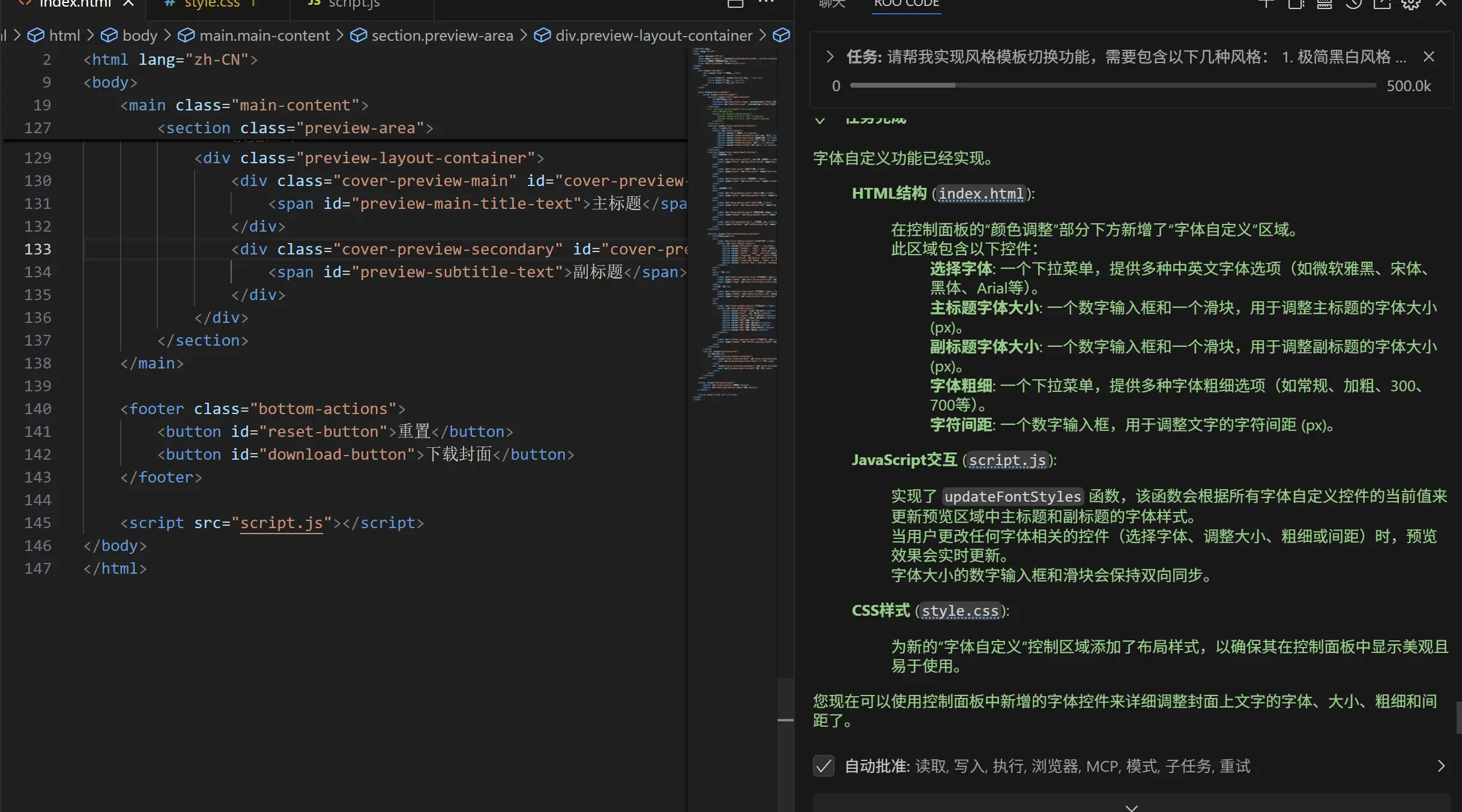Viewport: 1462px width, 812px height.
Task: Open editor more actions ellipsis
Action: coord(766,3)
